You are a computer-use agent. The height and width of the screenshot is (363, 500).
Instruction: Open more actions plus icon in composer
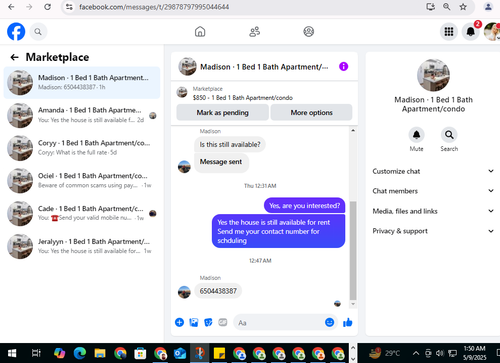179,322
